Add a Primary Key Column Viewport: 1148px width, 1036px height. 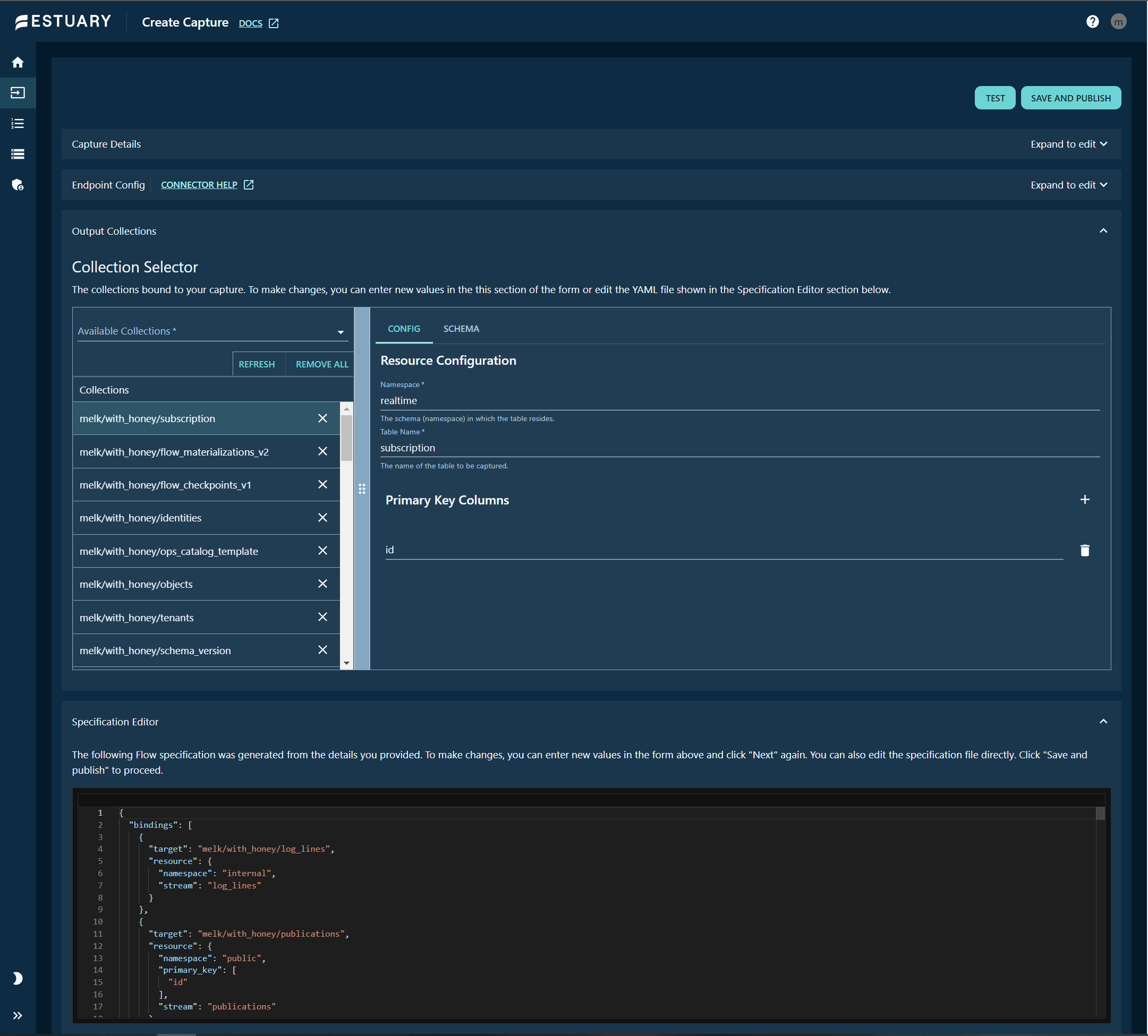click(1084, 500)
